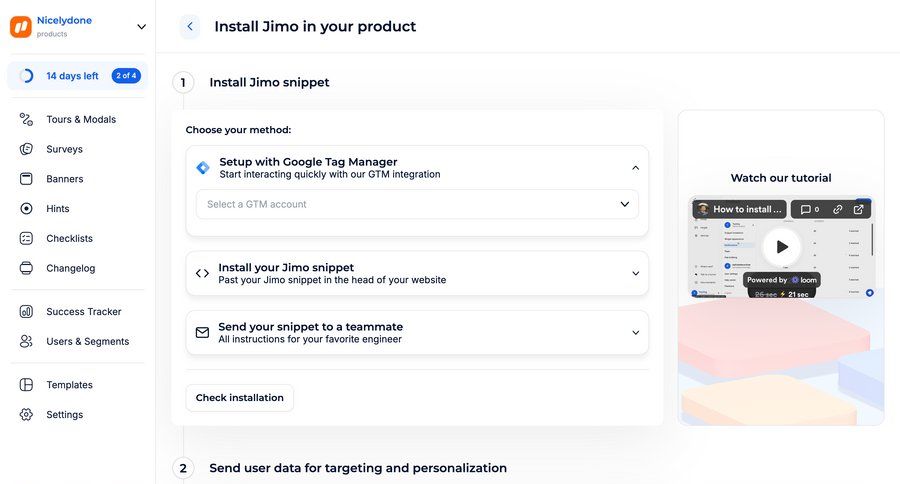Viewport: 900px width, 484px height.
Task: Play the Loom tutorial video
Action: pyautogui.click(x=782, y=247)
